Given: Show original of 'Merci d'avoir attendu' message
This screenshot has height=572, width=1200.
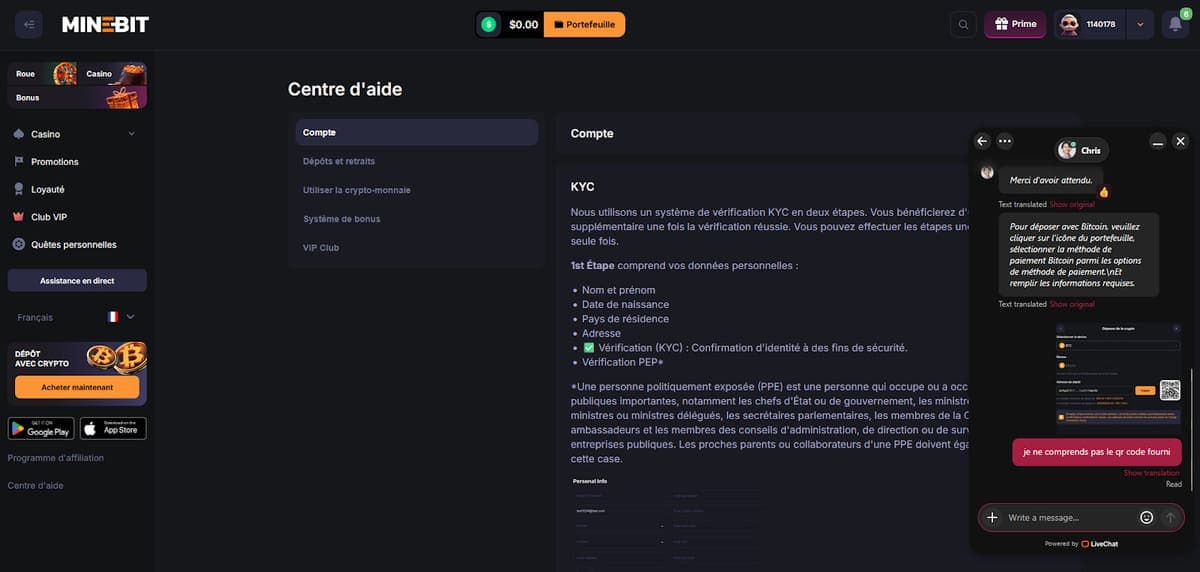Looking at the screenshot, I should pos(1072,205).
